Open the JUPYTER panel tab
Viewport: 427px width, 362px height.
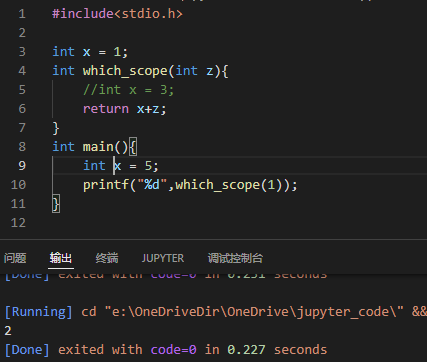(x=163, y=258)
